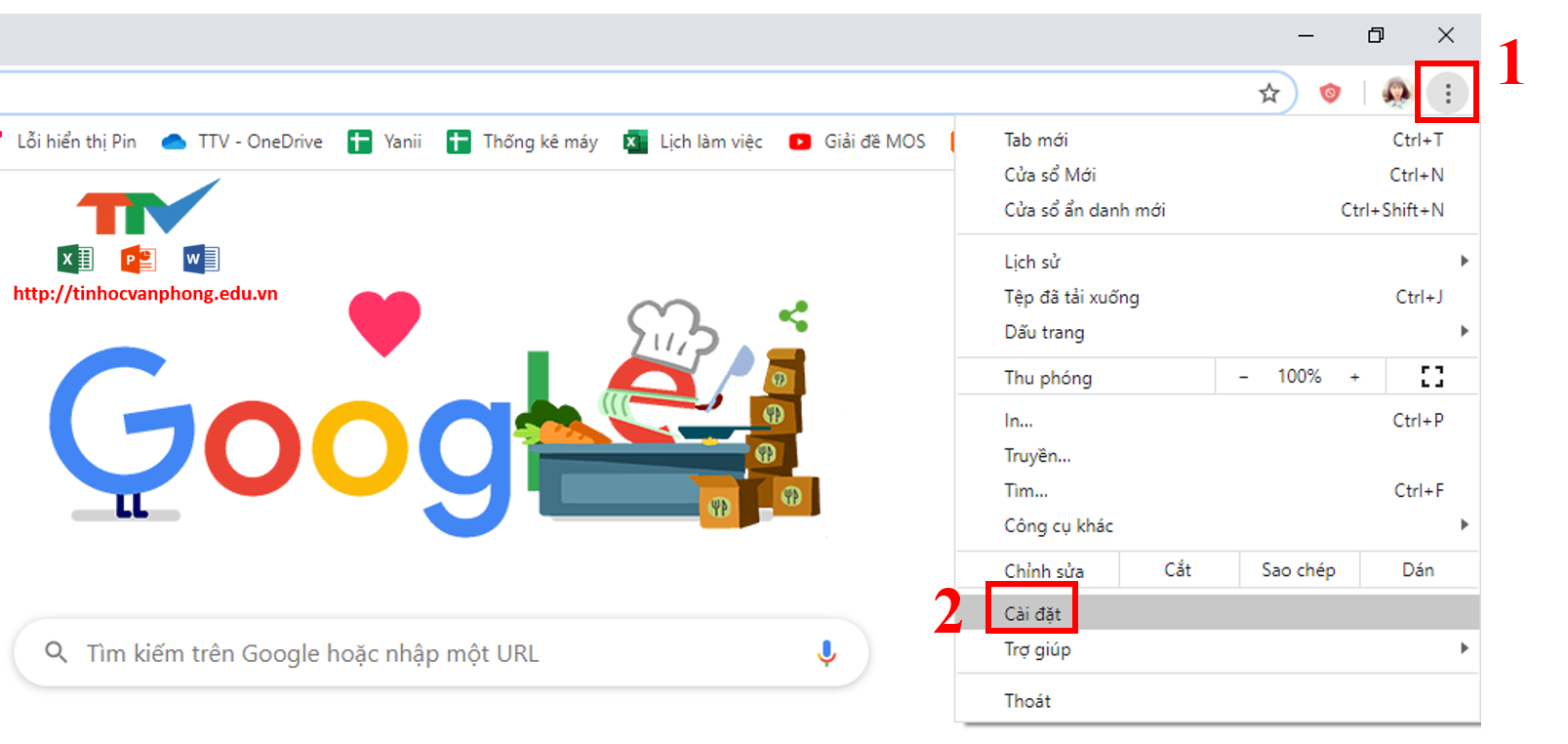The width and height of the screenshot is (1568, 744).
Task: Open the Giải đề MOS YouTube bookmark
Action: [858, 142]
